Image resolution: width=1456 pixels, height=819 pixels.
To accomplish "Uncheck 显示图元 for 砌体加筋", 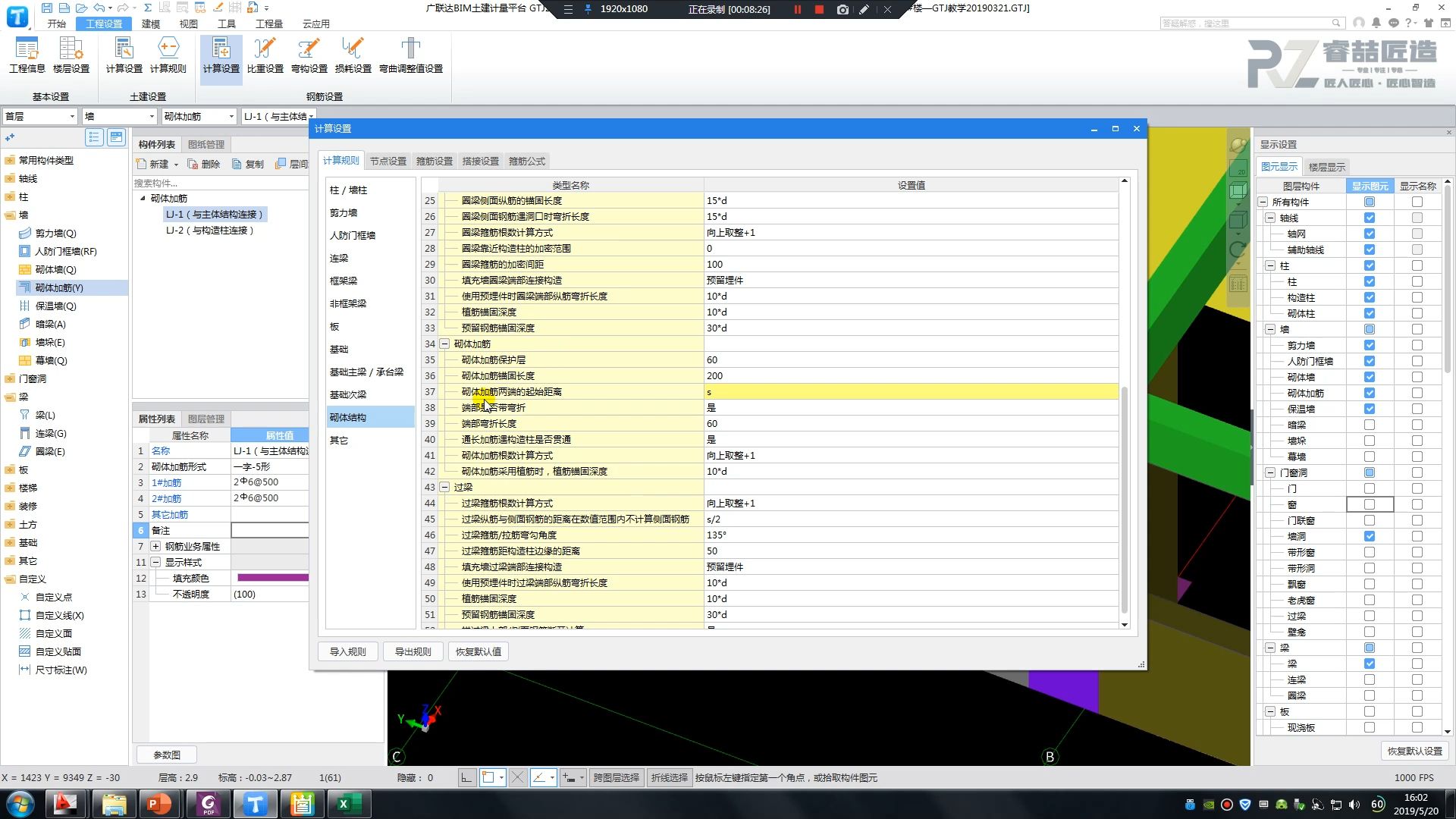I will click(x=1369, y=393).
